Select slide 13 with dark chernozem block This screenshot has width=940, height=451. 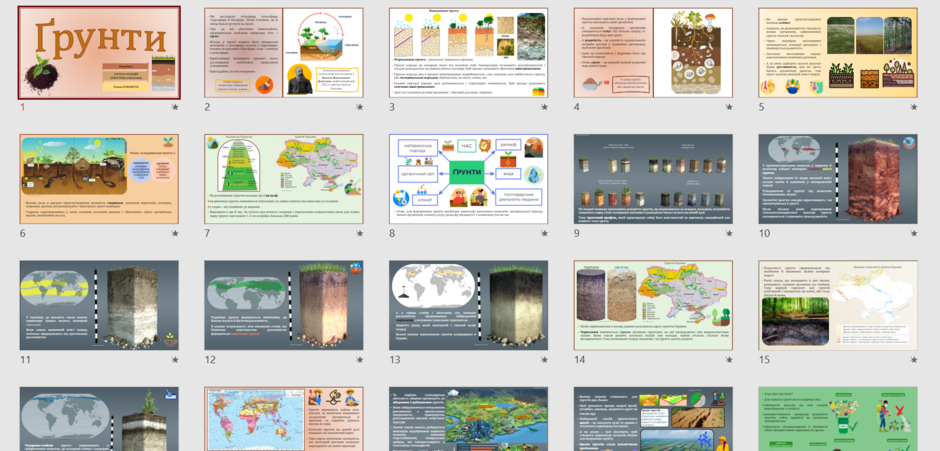pyautogui.click(x=469, y=305)
